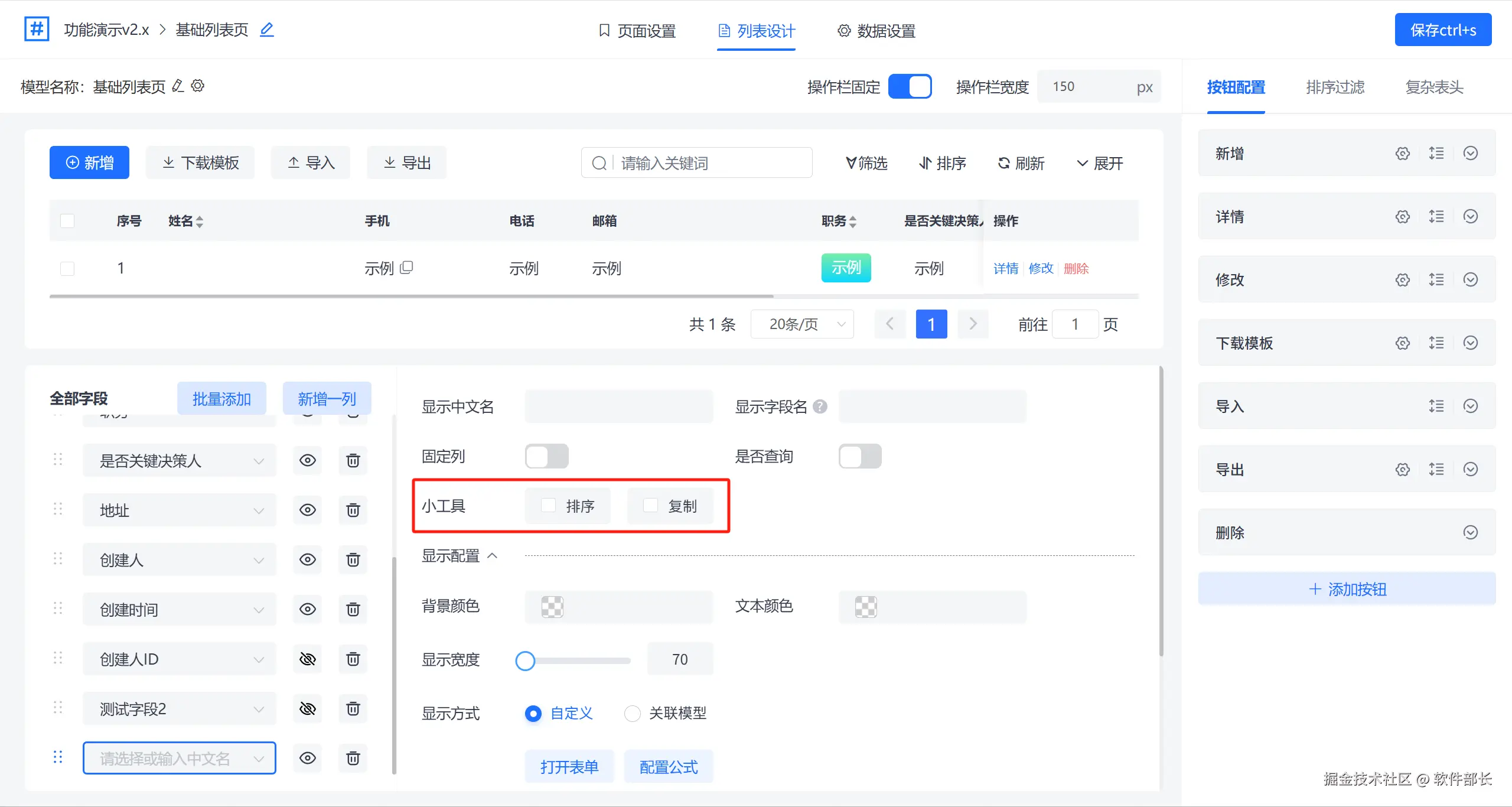Check the 复制 checkbox in 小工具
1512x807 pixels.
coord(650,506)
